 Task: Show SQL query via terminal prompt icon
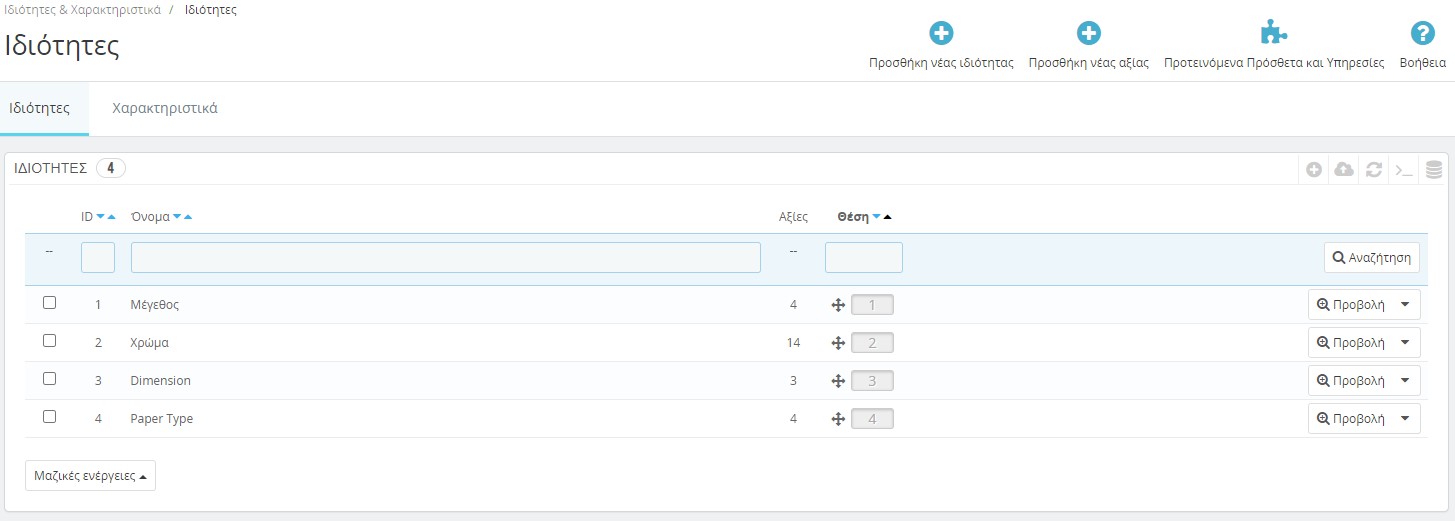pos(1404,170)
